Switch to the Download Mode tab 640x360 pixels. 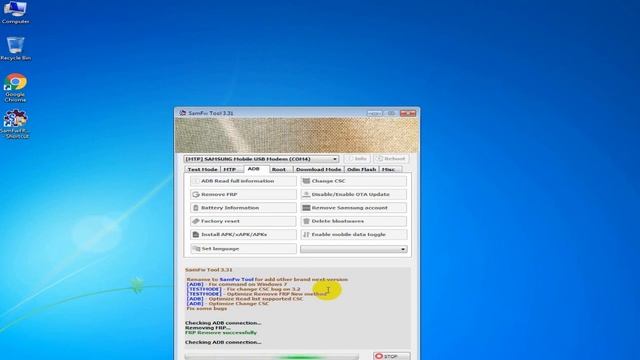tap(318, 169)
